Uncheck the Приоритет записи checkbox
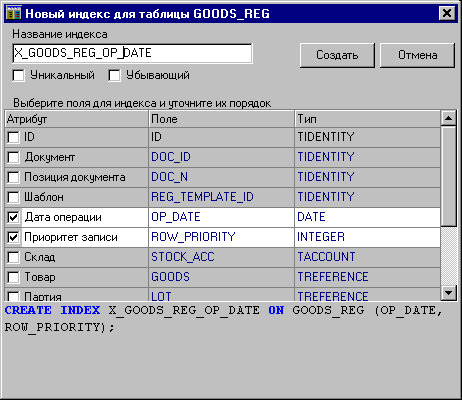The width and height of the screenshot is (462, 400). coord(13,237)
